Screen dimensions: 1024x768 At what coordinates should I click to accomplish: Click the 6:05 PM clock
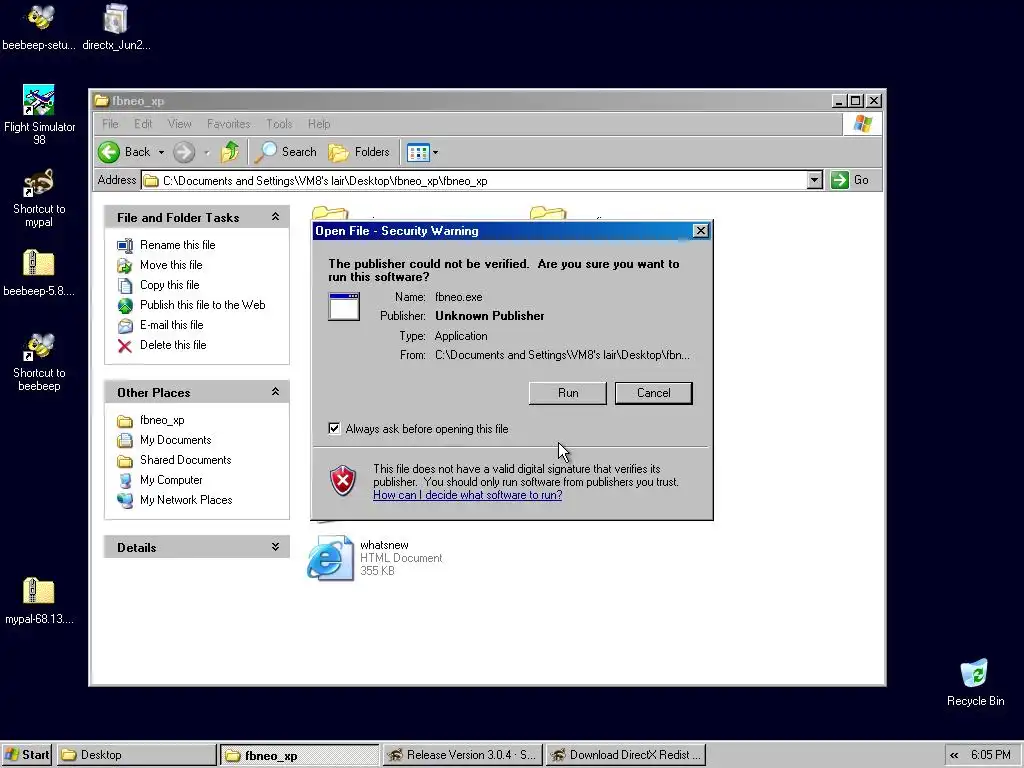pyautogui.click(x=990, y=755)
